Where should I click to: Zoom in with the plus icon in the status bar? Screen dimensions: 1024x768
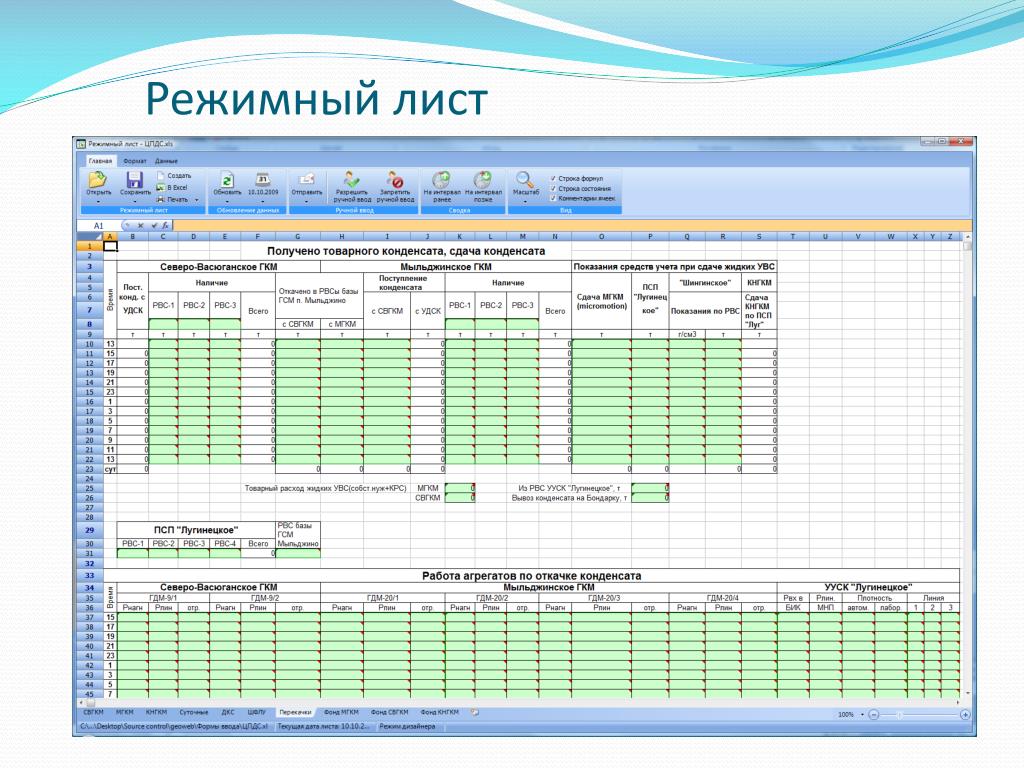(x=965, y=715)
